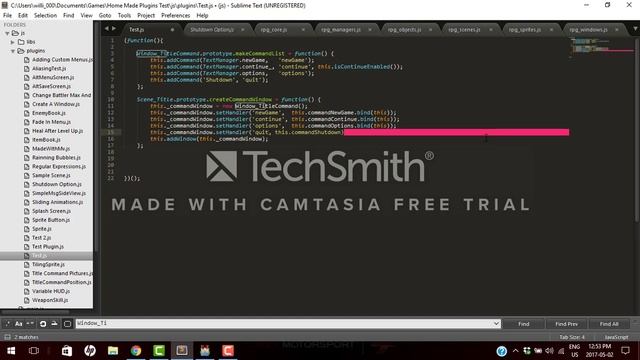Open AliasingTest.js in sidebar
This screenshot has height=360, width=640.
[49, 69]
